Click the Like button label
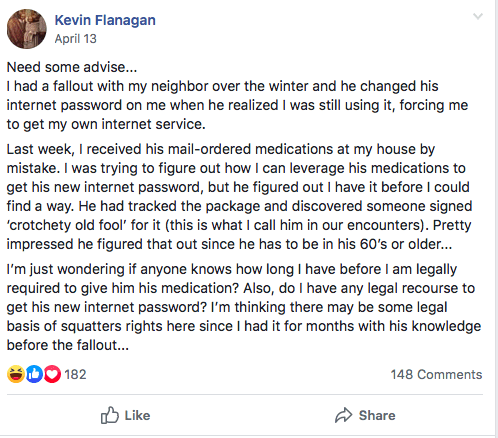Screen dimensions: 498x438 (x=137, y=415)
